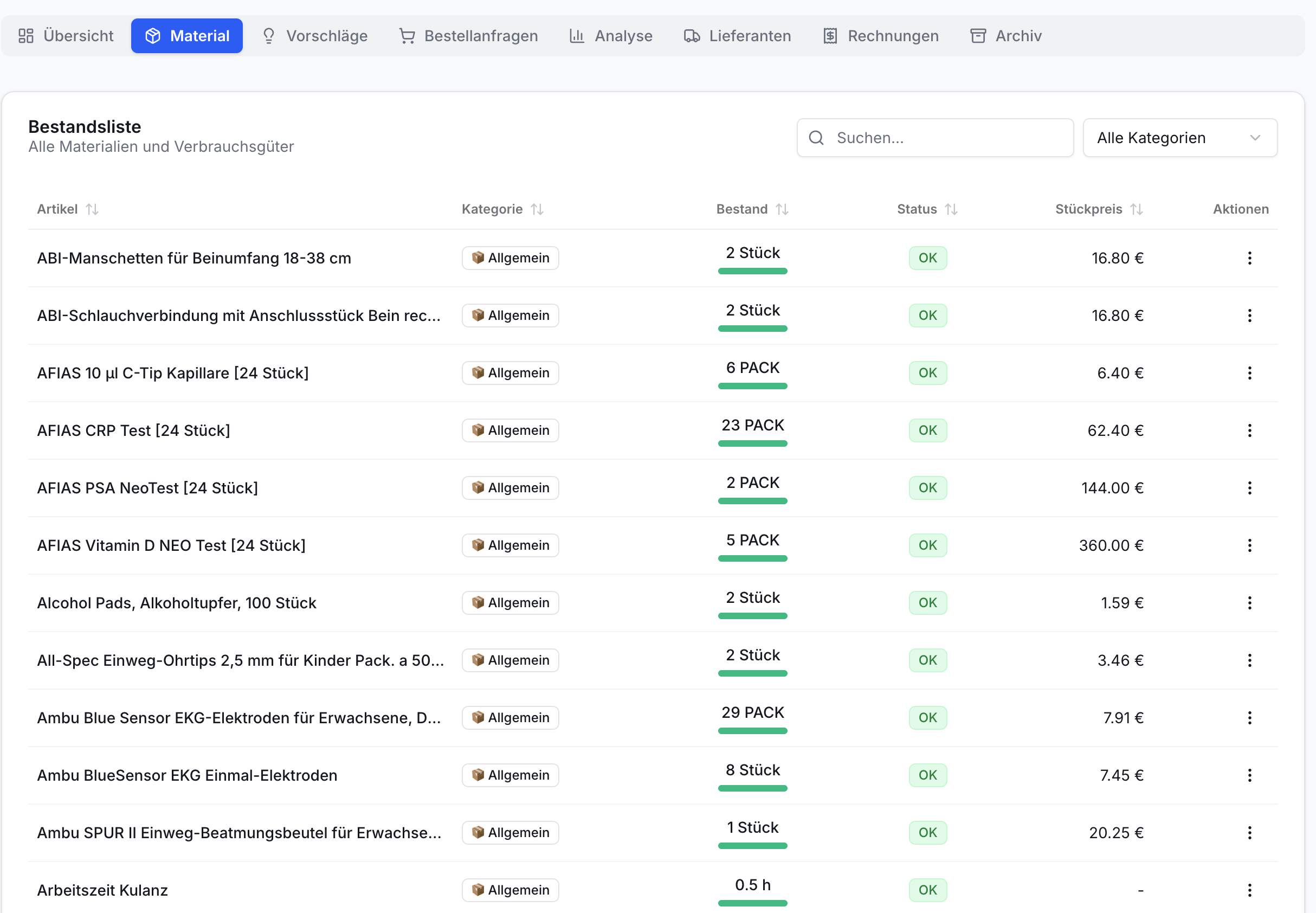The width and height of the screenshot is (1316, 913).
Task: Click the Suchen search field
Action: click(934, 138)
